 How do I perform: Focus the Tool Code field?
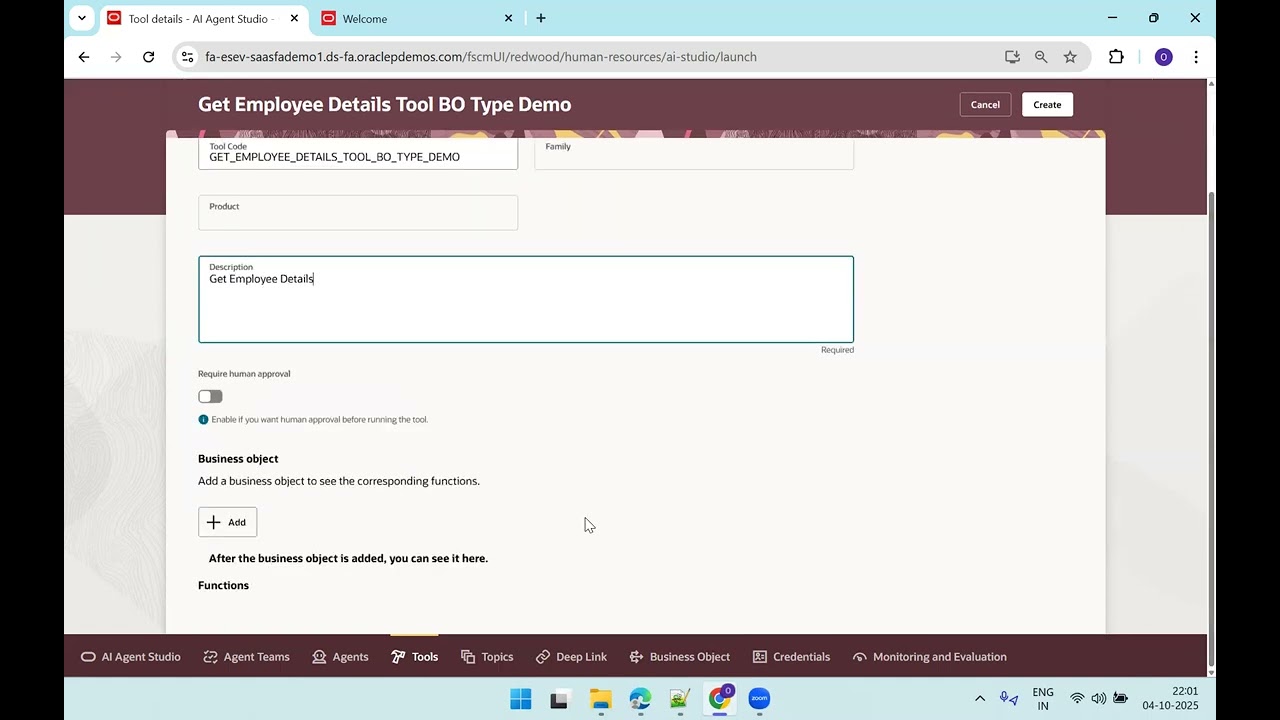coord(358,153)
